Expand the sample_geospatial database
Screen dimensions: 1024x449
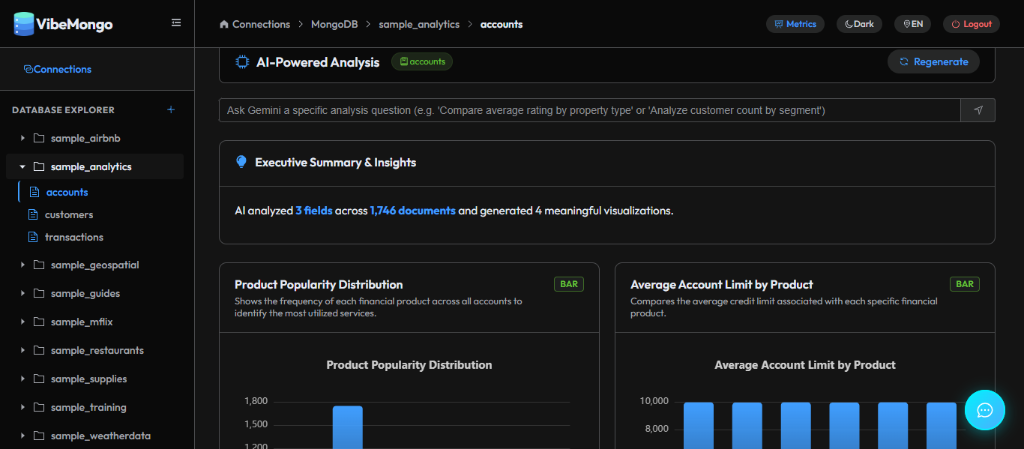tap(23, 265)
